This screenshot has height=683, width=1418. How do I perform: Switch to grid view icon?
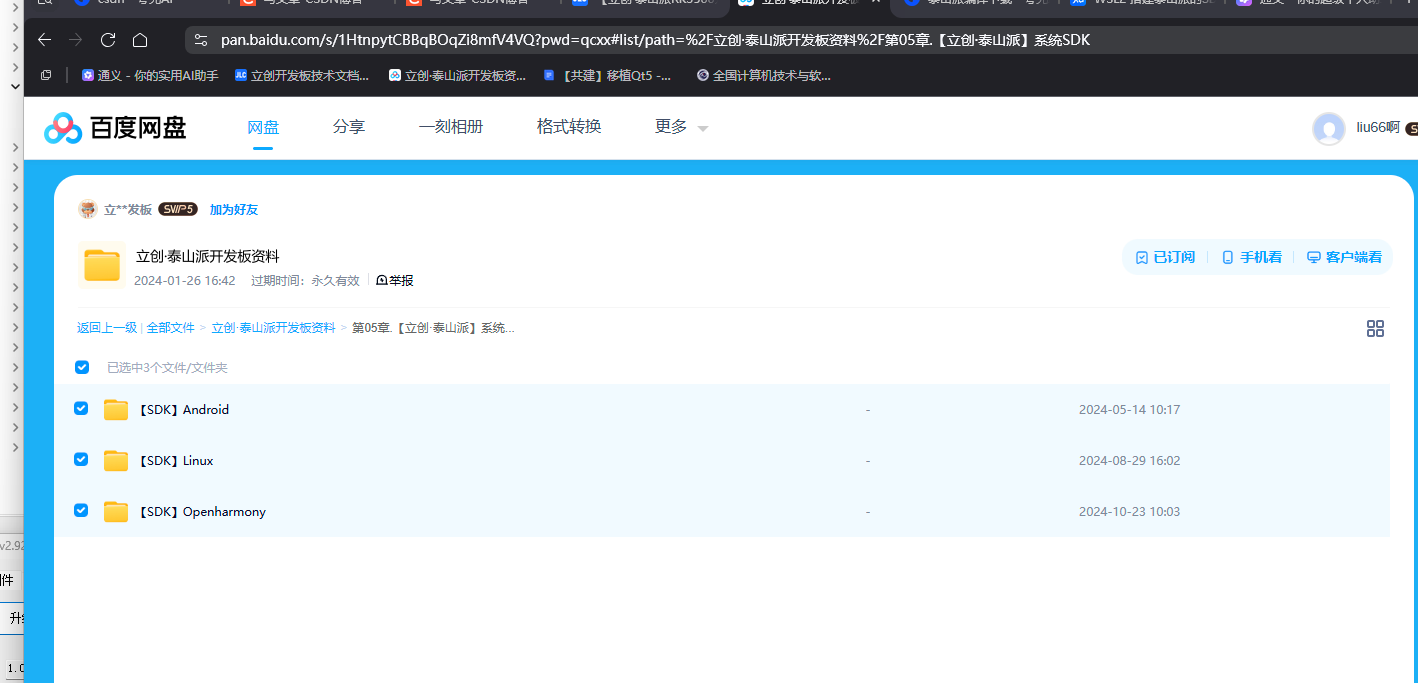[x=1375, y=328]
